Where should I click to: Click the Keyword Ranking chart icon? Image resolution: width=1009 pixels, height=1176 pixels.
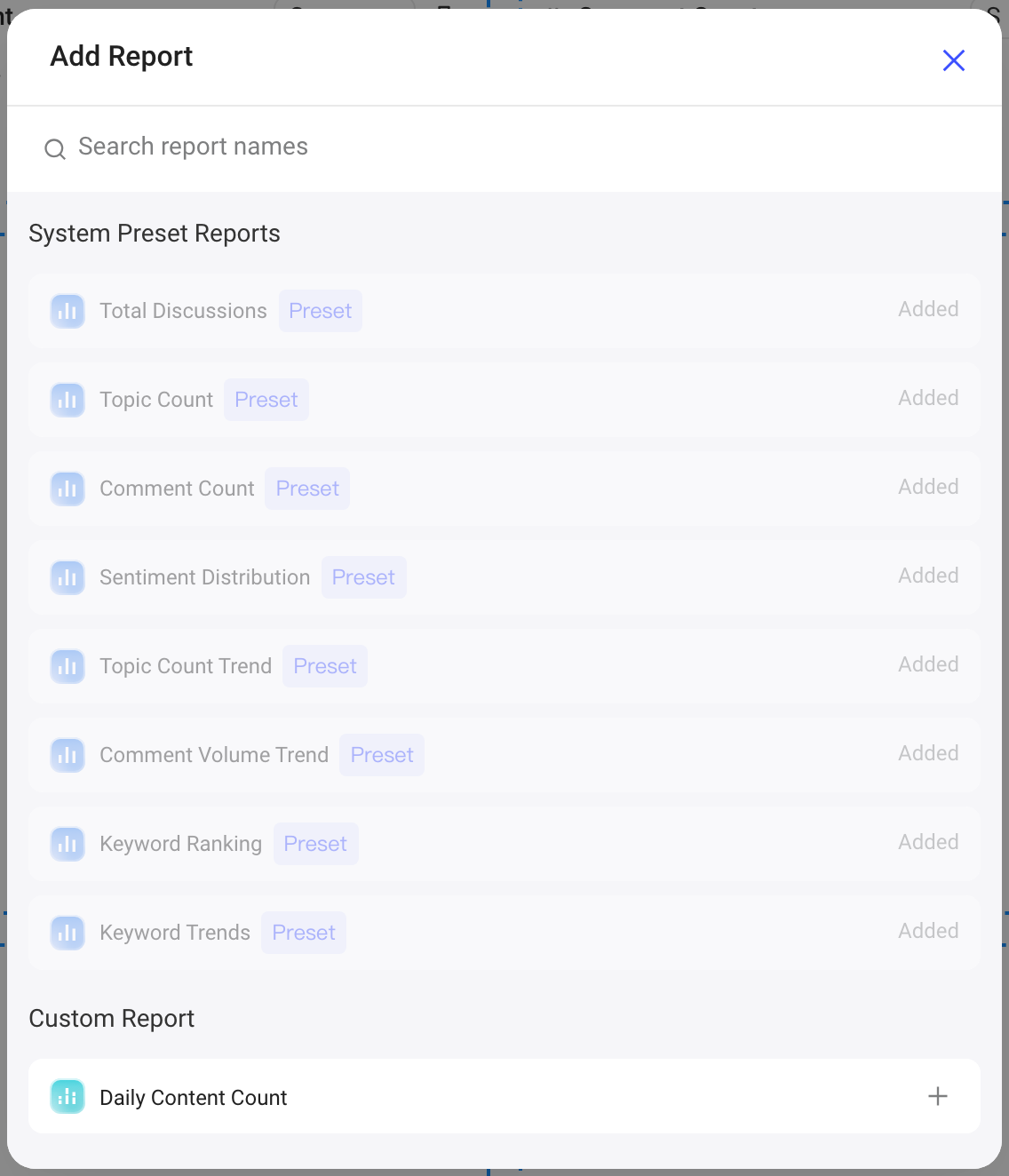(68, 844)
